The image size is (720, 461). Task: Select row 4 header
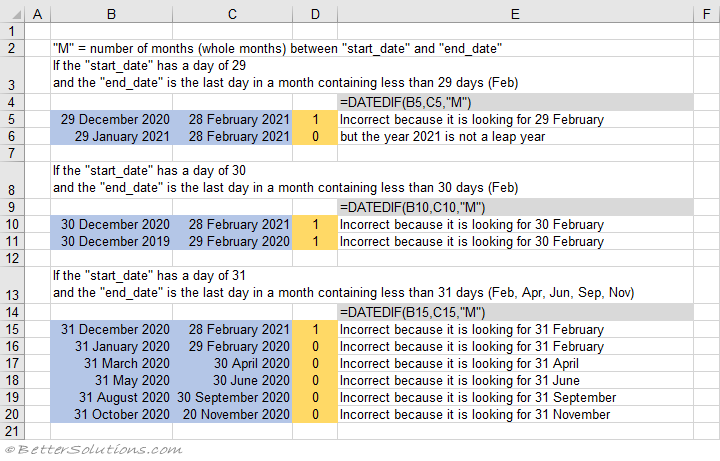12,102
